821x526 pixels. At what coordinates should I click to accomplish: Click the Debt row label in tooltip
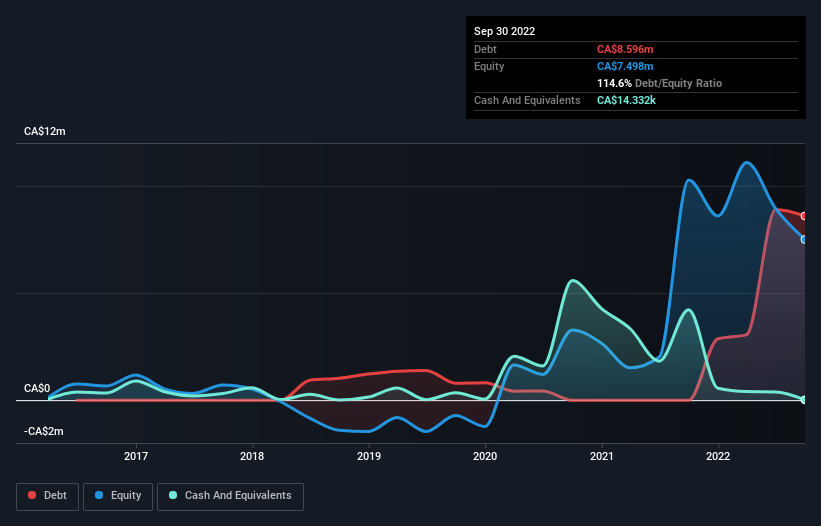(485, 49)
